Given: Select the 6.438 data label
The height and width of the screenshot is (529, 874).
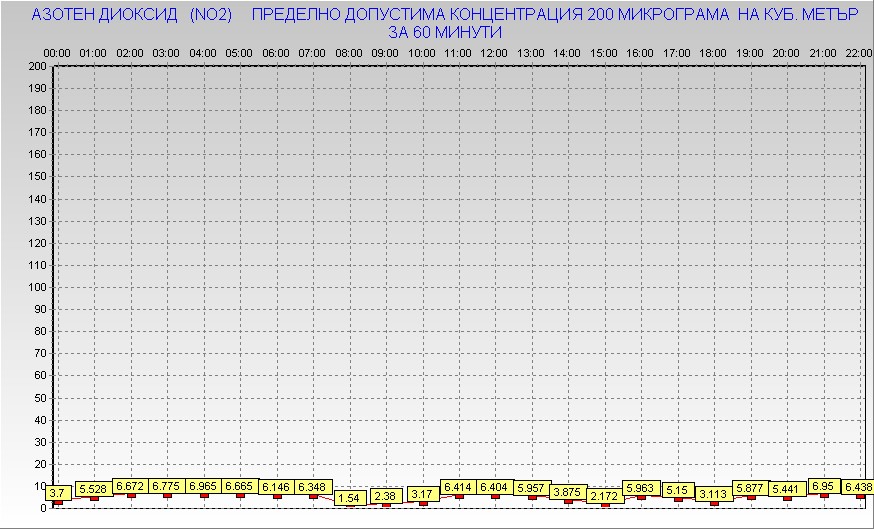Looking at the screenshot, I should pos(858,487).
